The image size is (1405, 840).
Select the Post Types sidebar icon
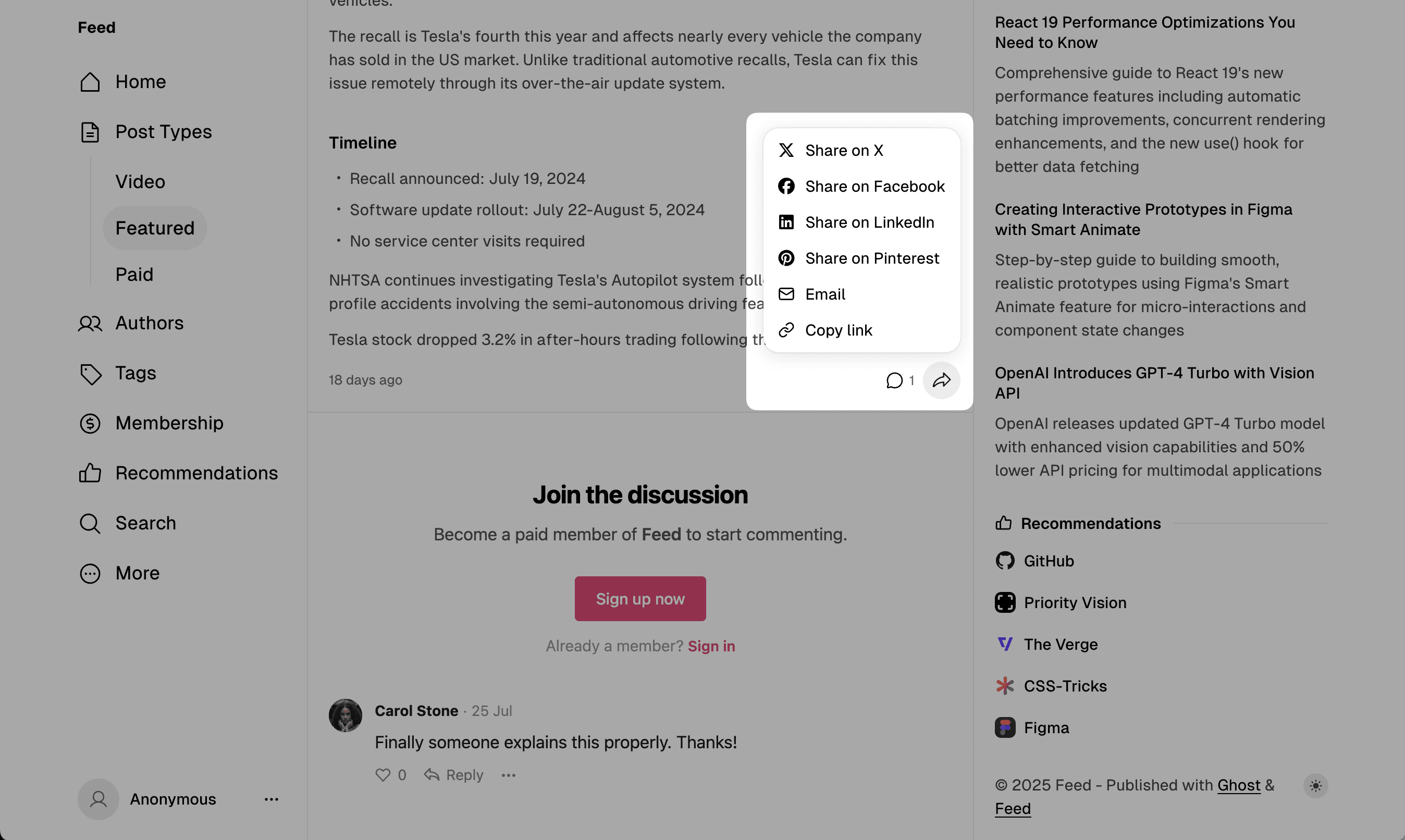[x=90, y=131]
